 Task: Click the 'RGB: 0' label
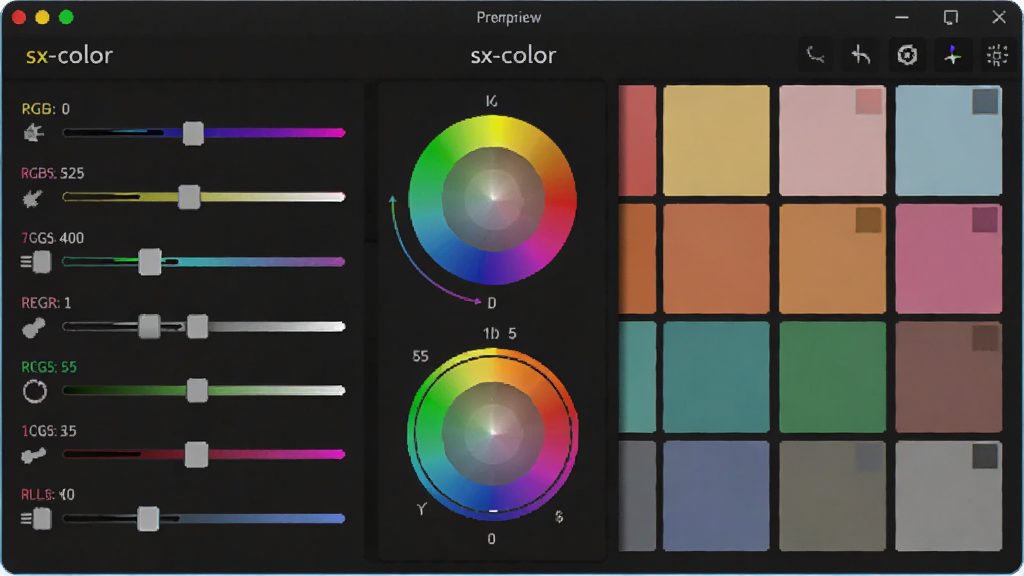coord(46,109)
